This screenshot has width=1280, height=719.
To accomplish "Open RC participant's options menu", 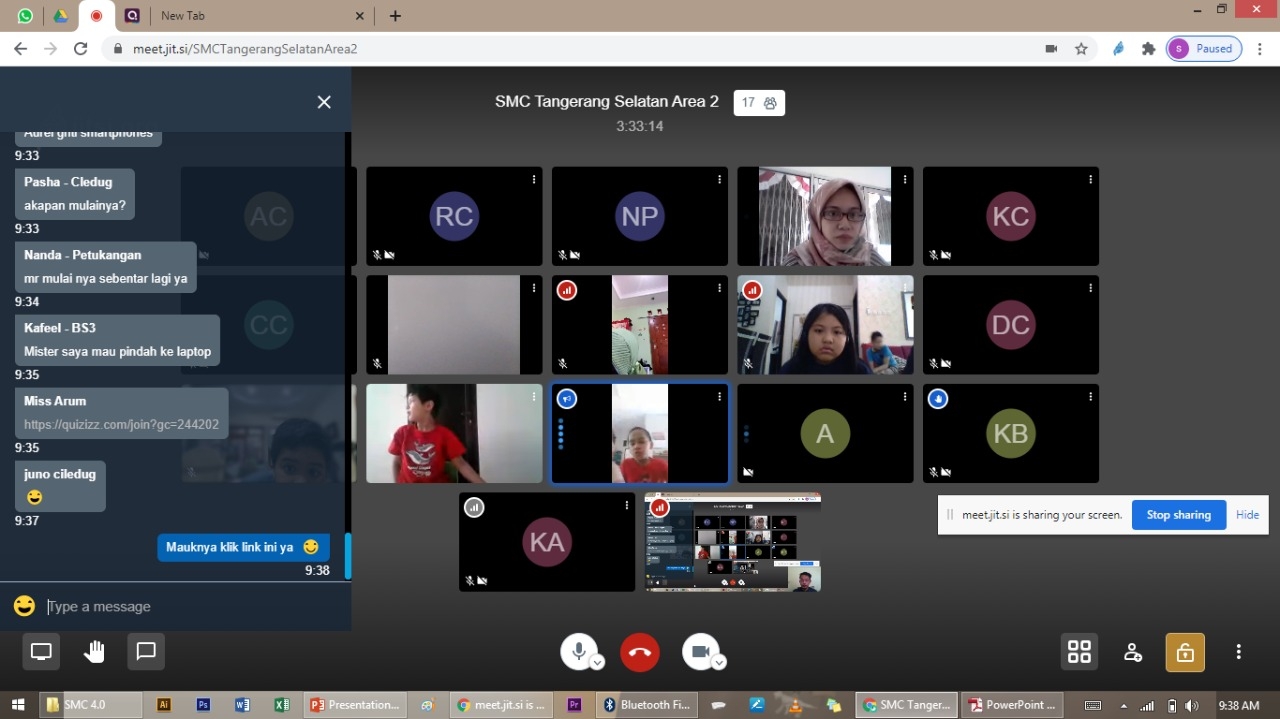I will (x=533, y=179).
